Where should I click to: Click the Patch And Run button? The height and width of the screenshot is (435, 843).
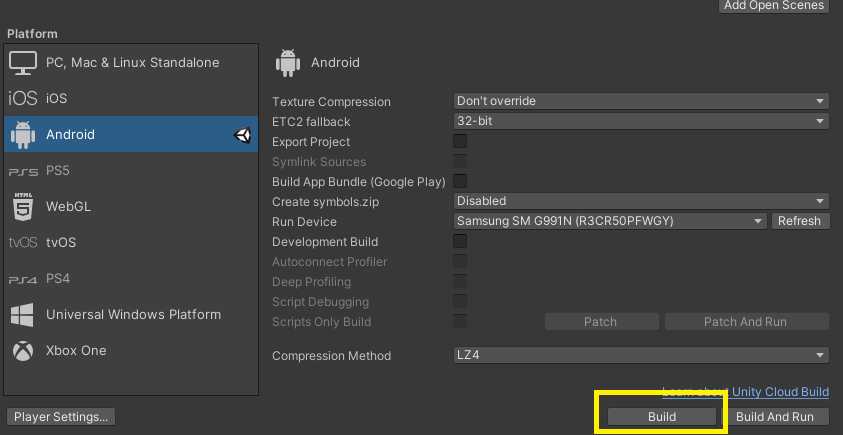click(746, 322)
